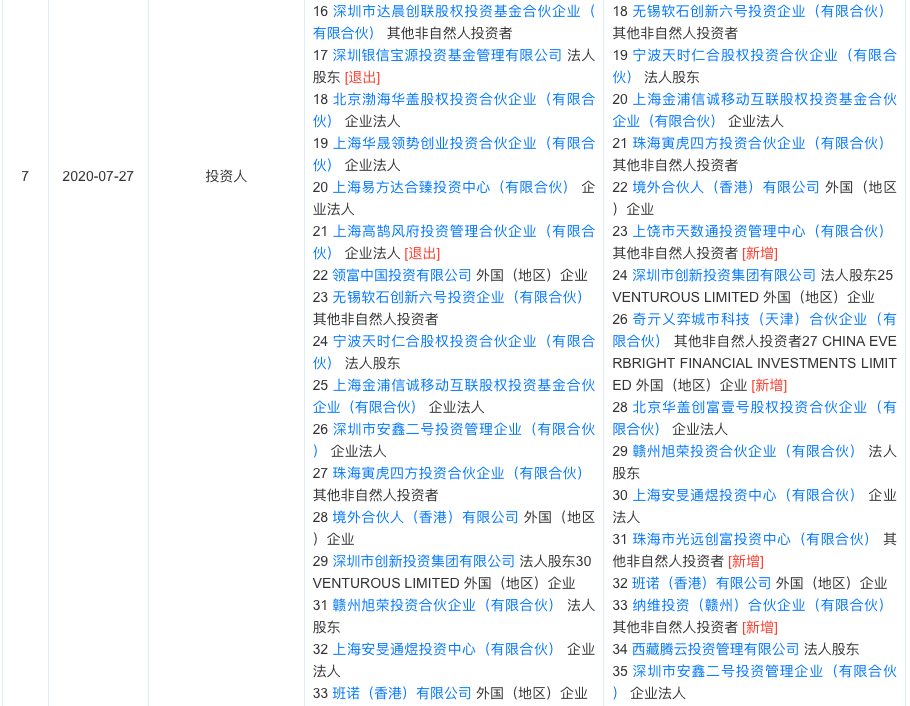Click the [退出] tag after 上海高鹄风府 entry

[x=422, y=254]
